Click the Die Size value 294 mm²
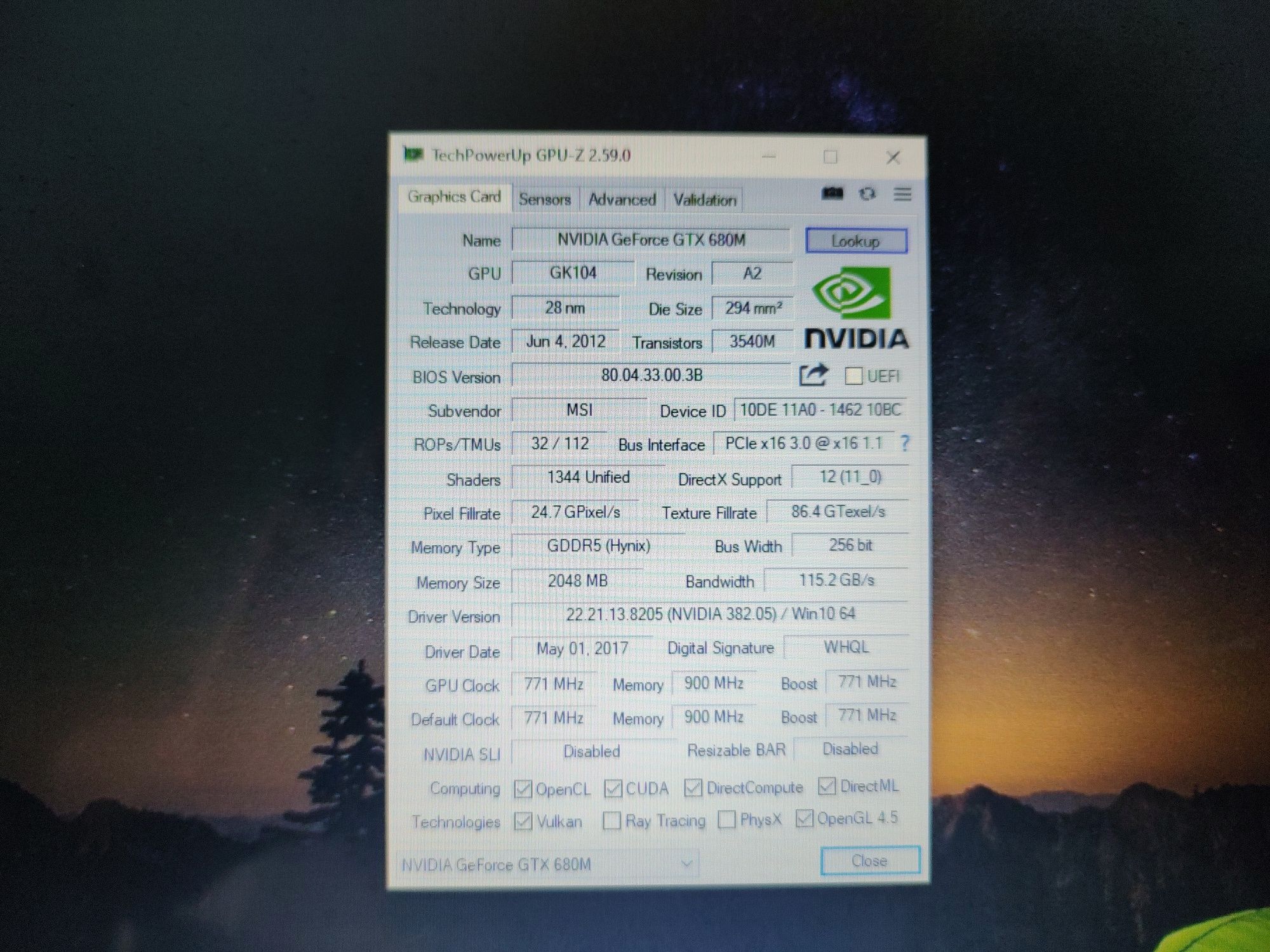1270x952 pixels. (752, 308)
